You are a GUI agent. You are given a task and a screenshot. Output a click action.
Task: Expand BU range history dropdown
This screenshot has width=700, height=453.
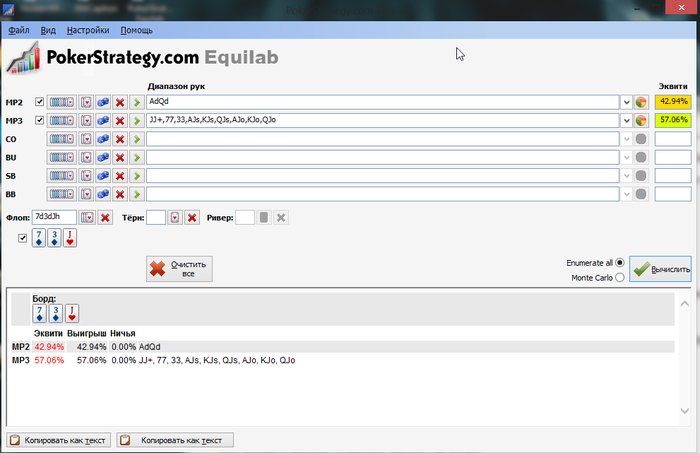tap(626, 158)
